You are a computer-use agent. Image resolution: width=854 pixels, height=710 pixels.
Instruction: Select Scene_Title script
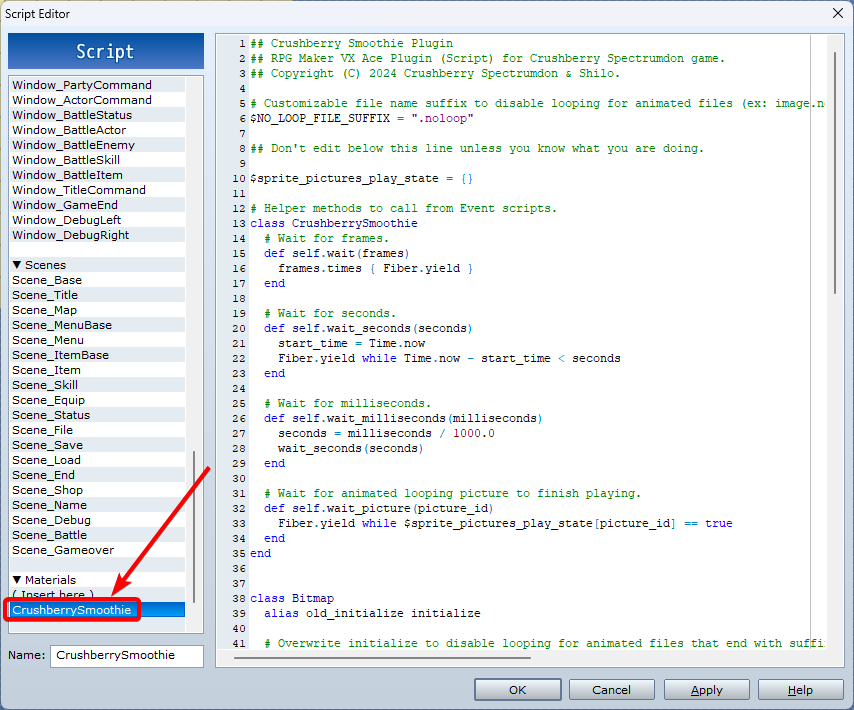click(x=98, y=295)
